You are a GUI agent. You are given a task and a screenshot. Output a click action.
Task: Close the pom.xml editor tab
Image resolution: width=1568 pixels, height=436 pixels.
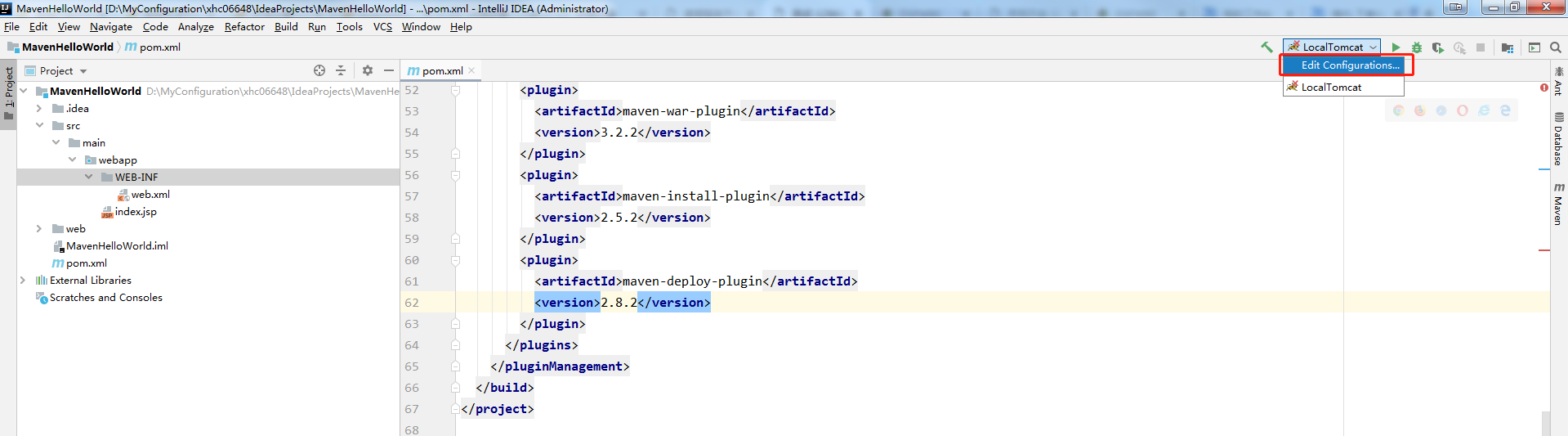pyautogui.click(x=471, y=70)
